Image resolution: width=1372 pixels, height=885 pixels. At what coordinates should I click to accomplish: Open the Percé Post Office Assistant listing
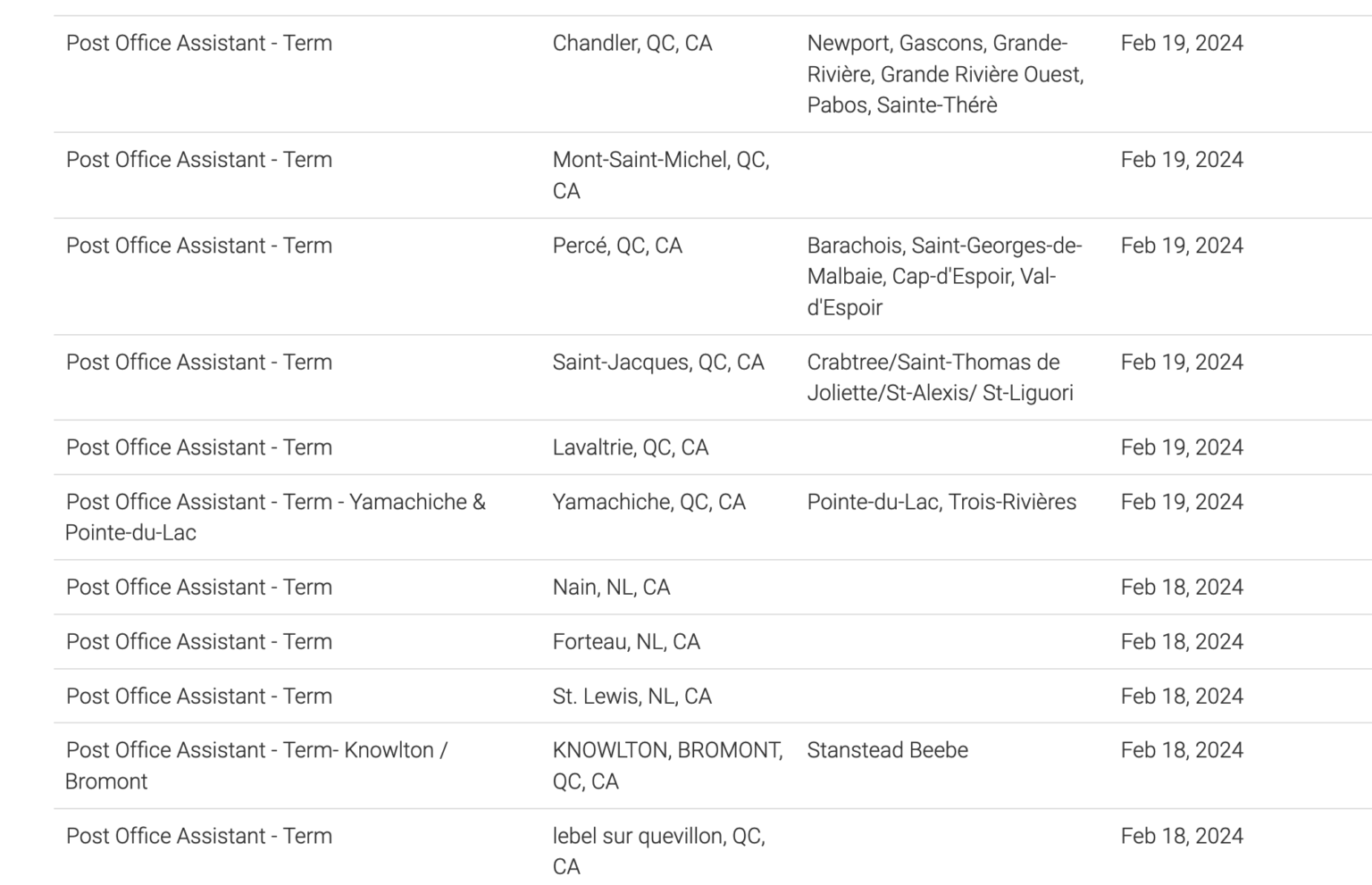click(x=199, y=246)
